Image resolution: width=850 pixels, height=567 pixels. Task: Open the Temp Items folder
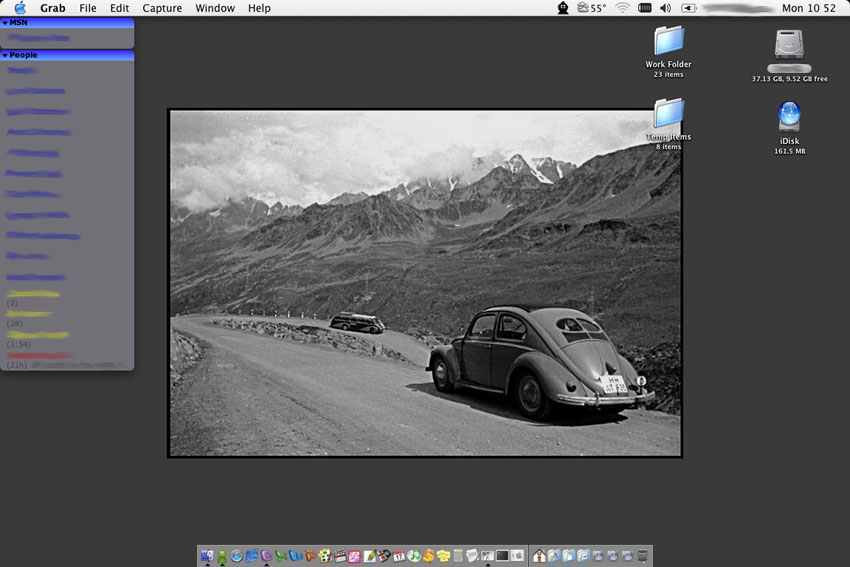(x=668, y=114)
